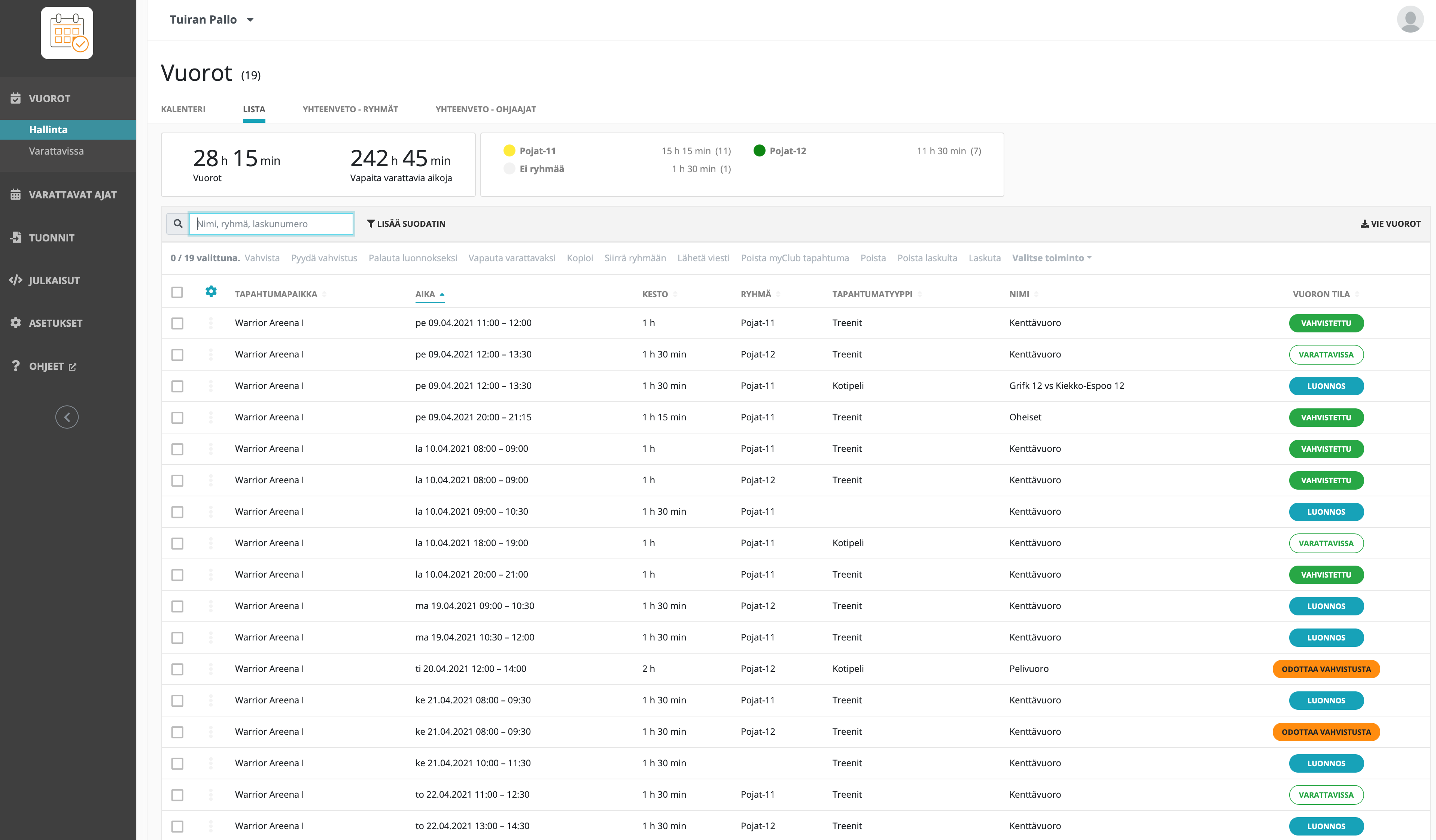Select the Pelivuoro row checkbox

click(x=177, y=669)
